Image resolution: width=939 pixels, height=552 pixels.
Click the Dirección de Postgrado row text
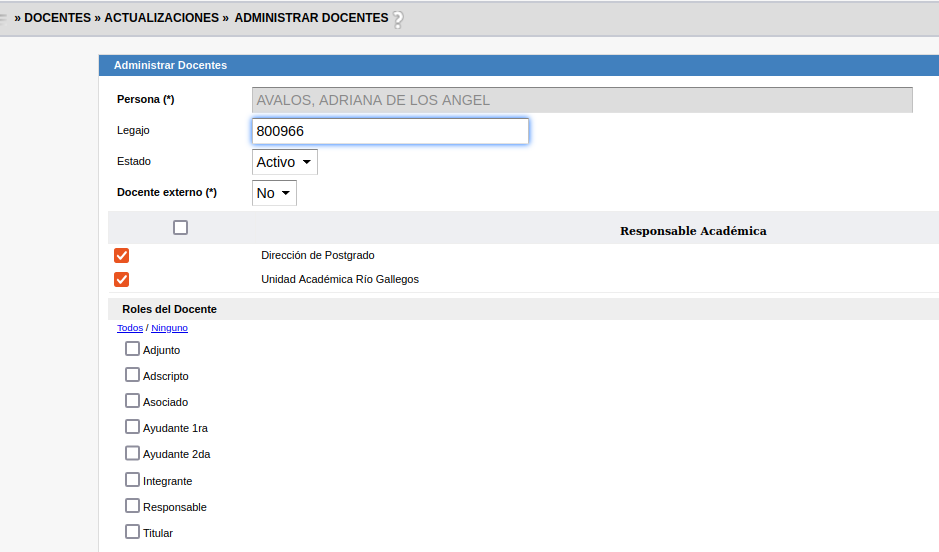[317, 256]
